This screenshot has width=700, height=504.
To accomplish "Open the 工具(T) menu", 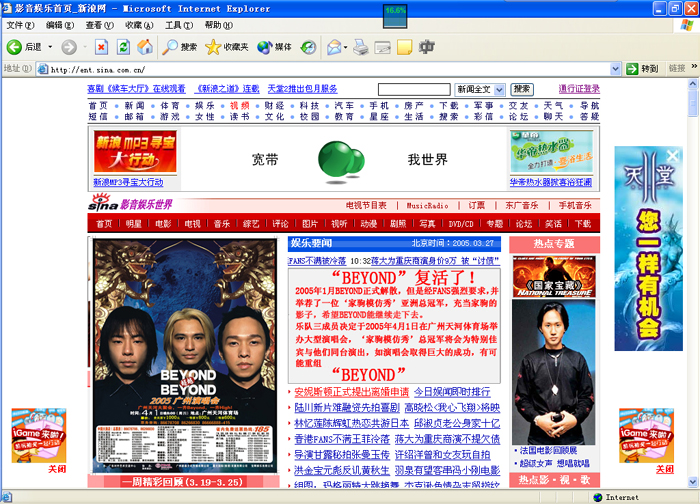I will click(179, 25).
